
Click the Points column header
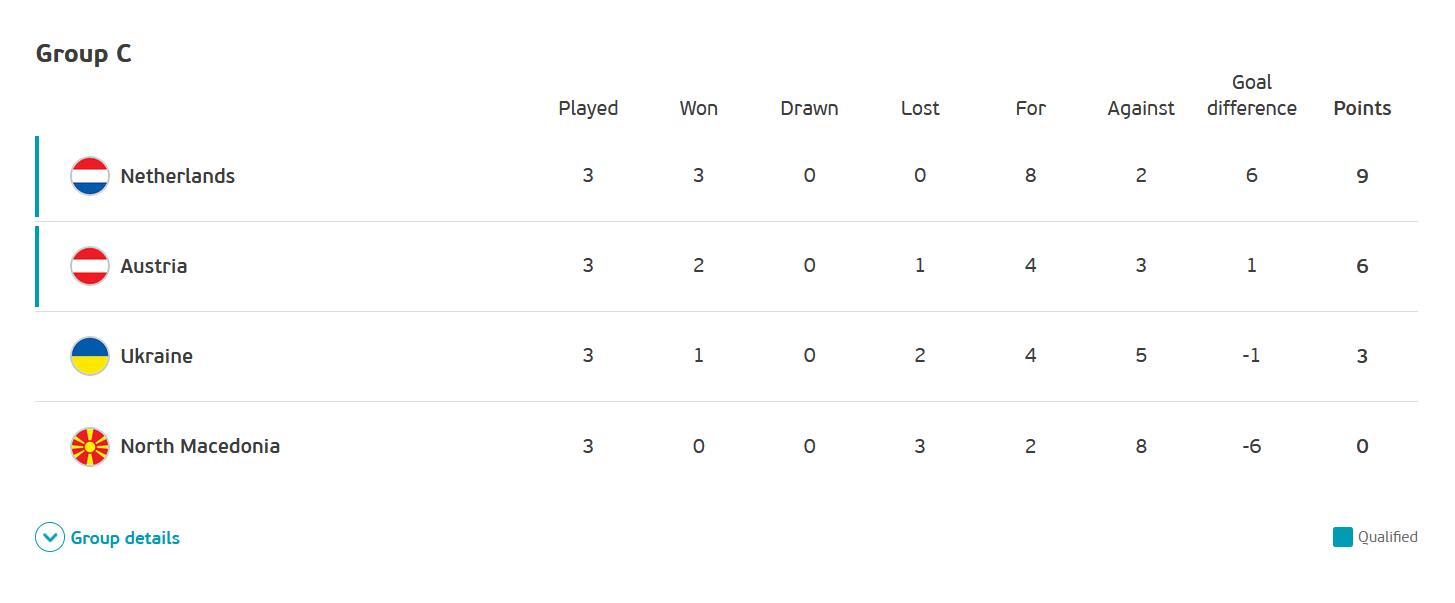[x=1362, y=108]
